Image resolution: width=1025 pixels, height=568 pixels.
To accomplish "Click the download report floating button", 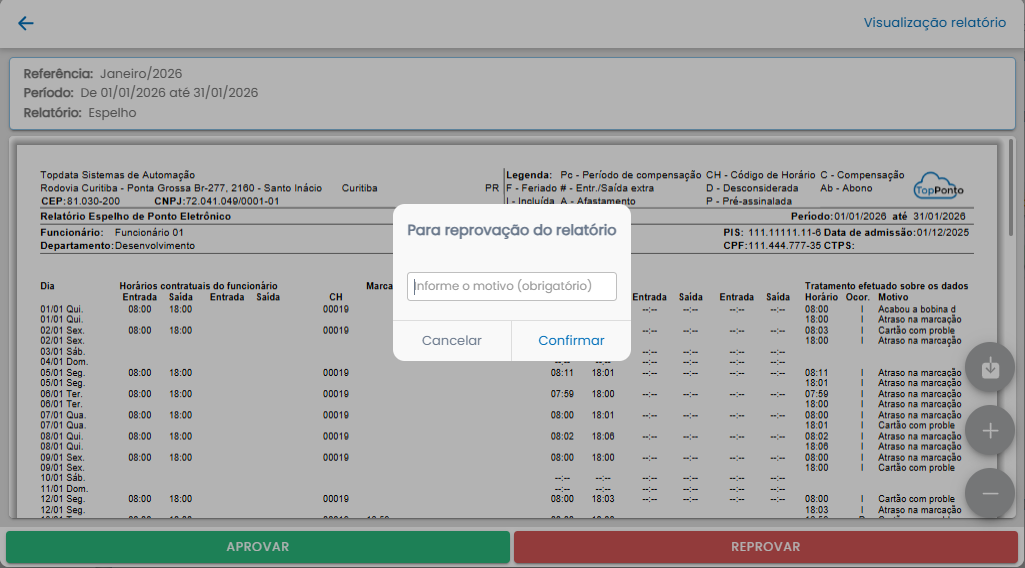I will [x=990, y=368].
